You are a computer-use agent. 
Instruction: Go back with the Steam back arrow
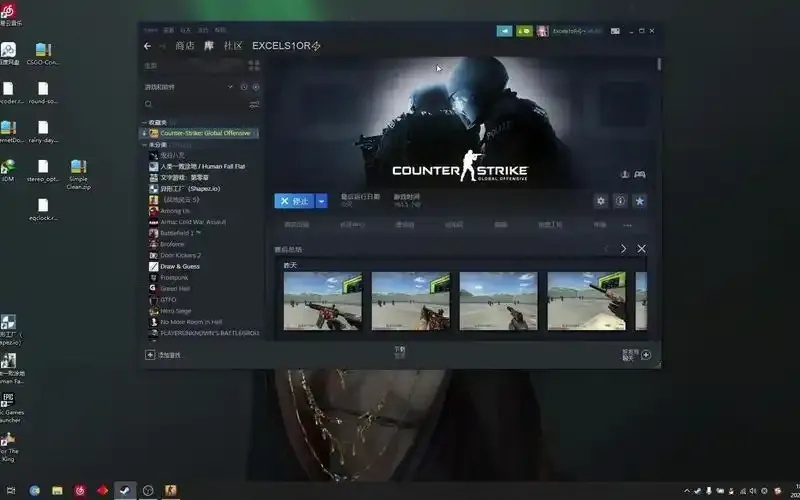click(147, 46)
